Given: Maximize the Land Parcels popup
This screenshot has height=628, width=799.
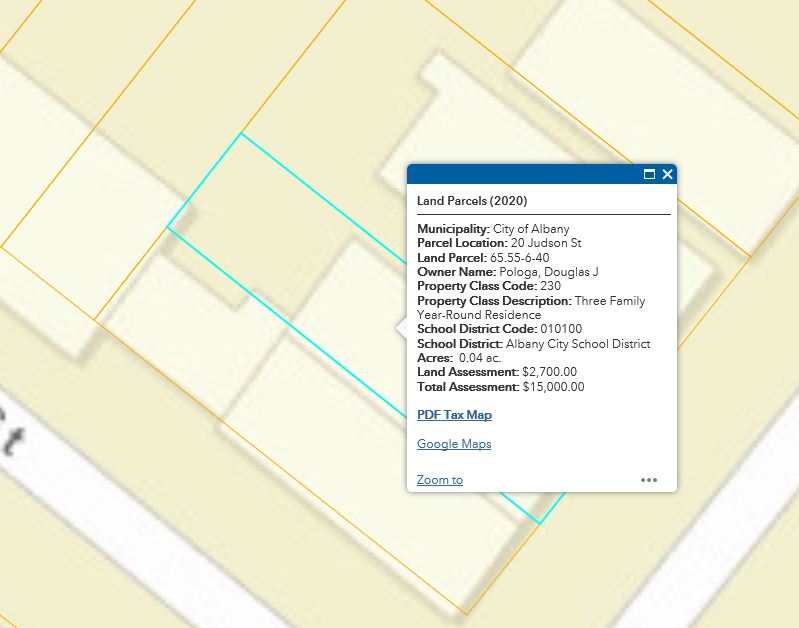Looking at the screenshot, I should tap(649, 174).
